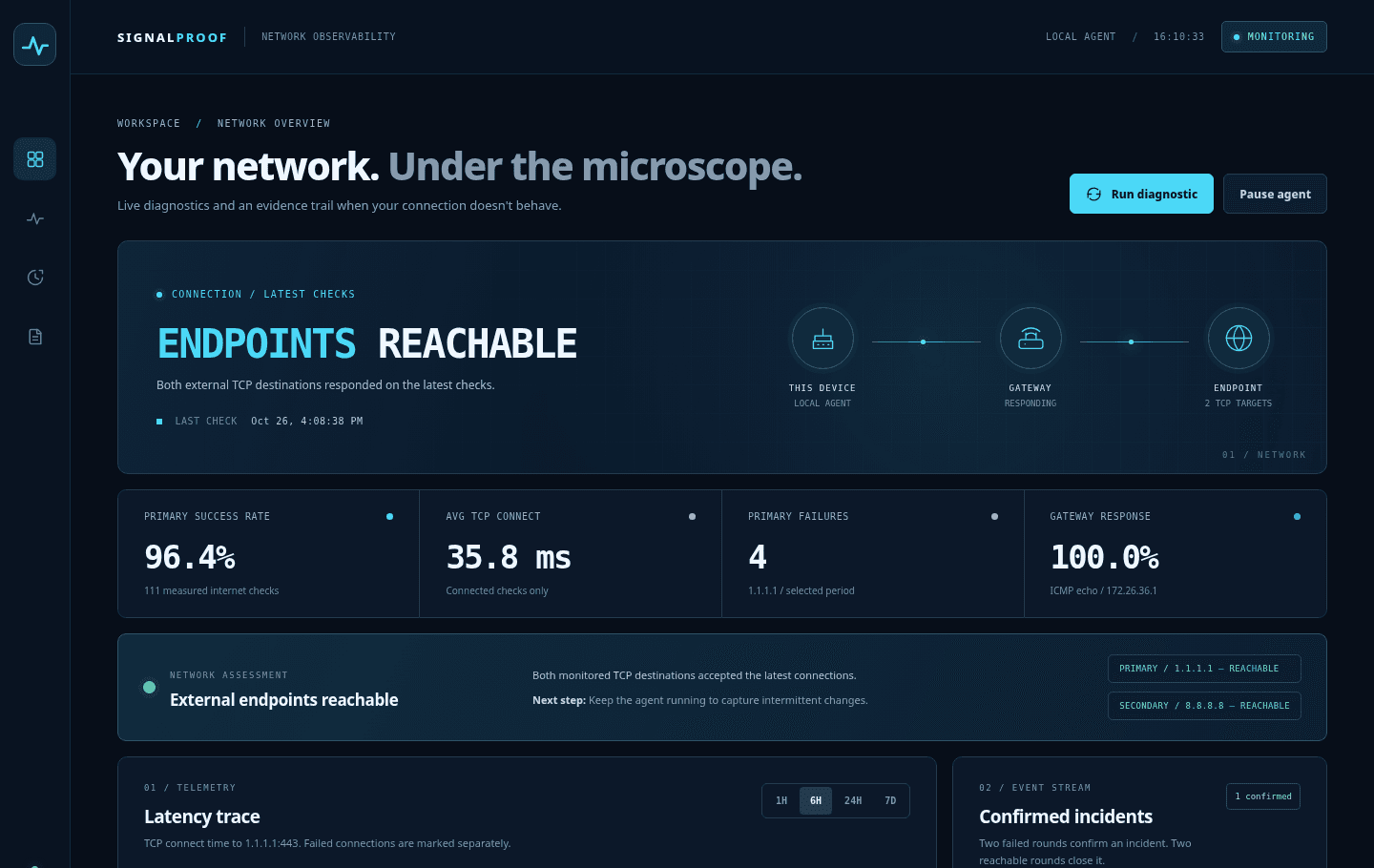
Task: Open the reports document sidebar icon
Action: point(35,337)
